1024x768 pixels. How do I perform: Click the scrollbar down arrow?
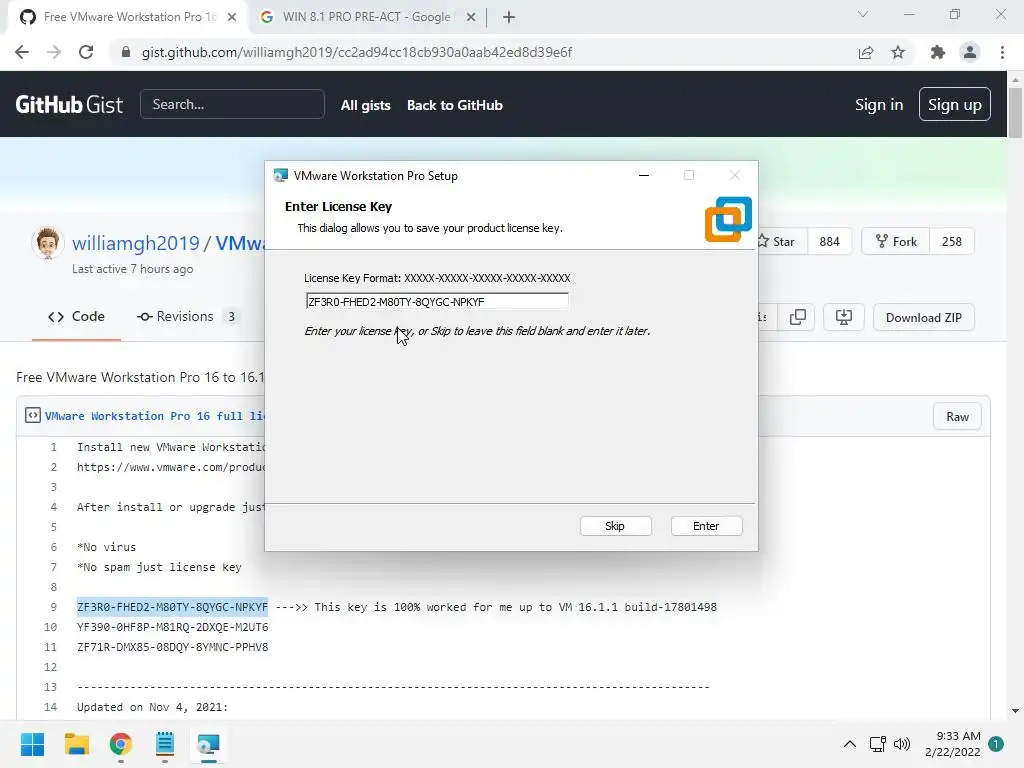pos(1015,711)
